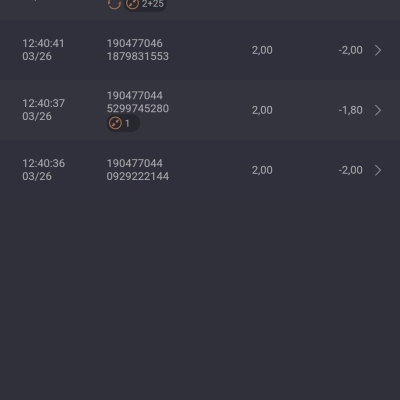This screenshot has width=400, height=400.
Task: Click the 2+25 badge text
Action: [153, 4]
